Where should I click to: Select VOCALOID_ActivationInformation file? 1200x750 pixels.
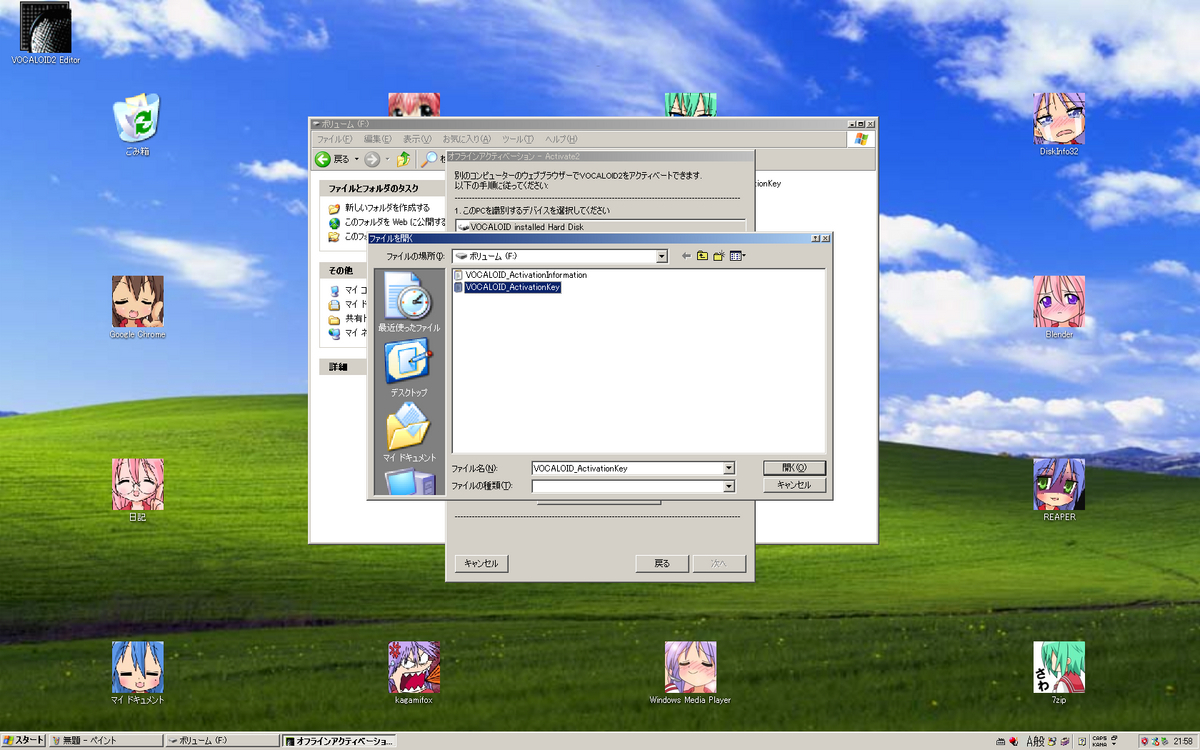coord(520,275)
